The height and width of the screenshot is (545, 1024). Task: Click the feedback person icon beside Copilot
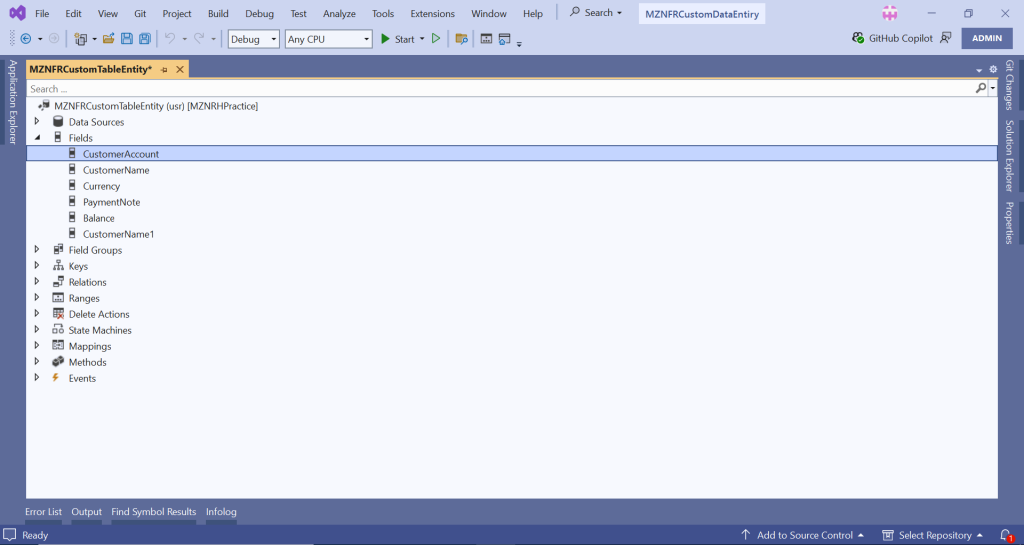pos(946,39)
